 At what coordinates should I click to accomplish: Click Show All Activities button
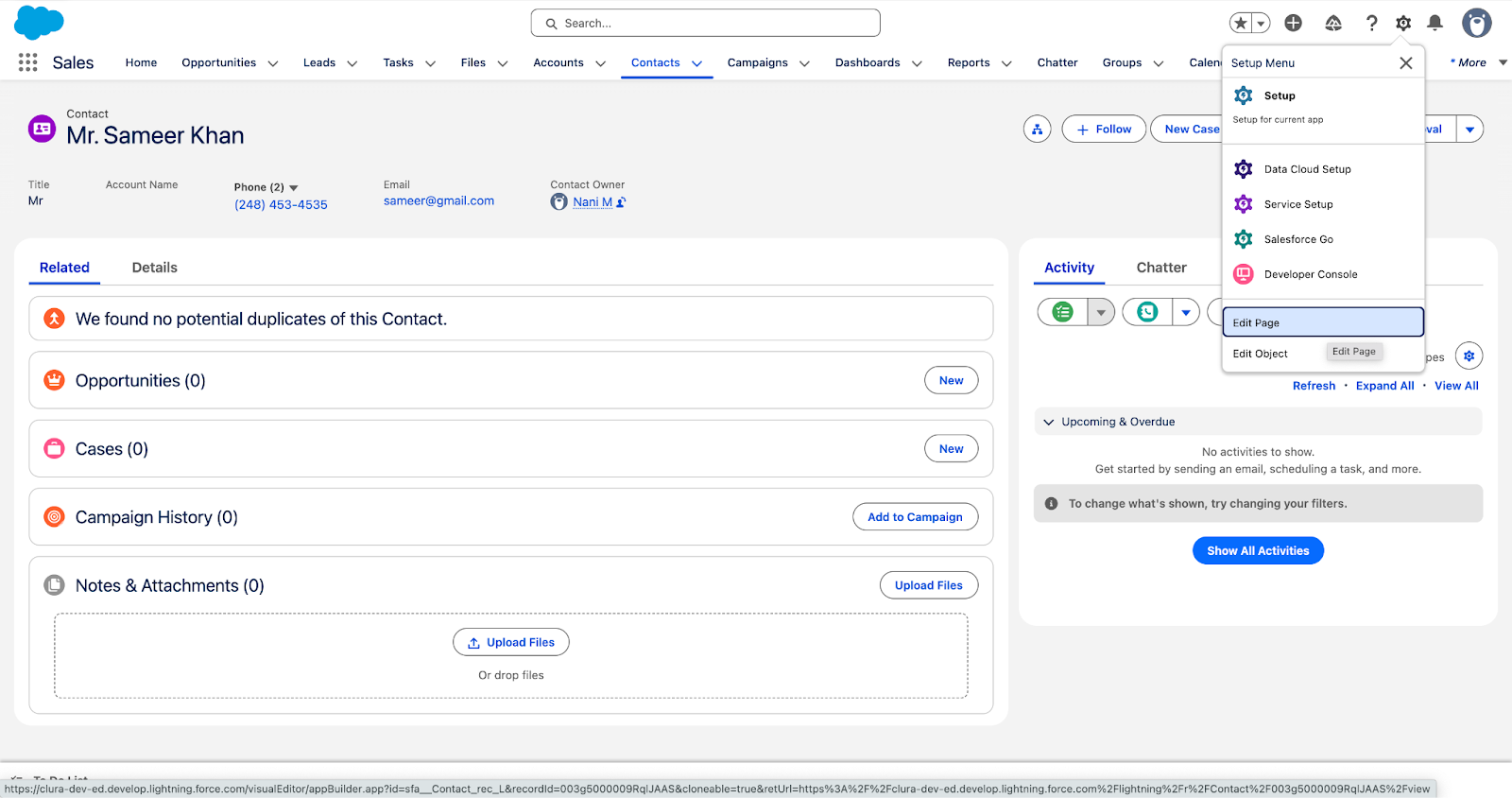(1259, 550)
